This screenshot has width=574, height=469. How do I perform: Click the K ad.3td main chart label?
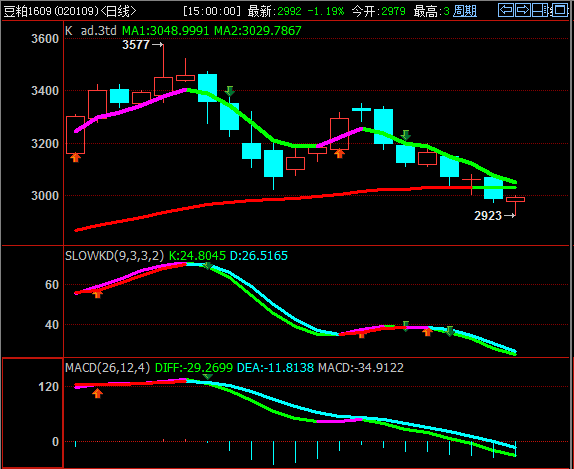click(x=91, y=31)
